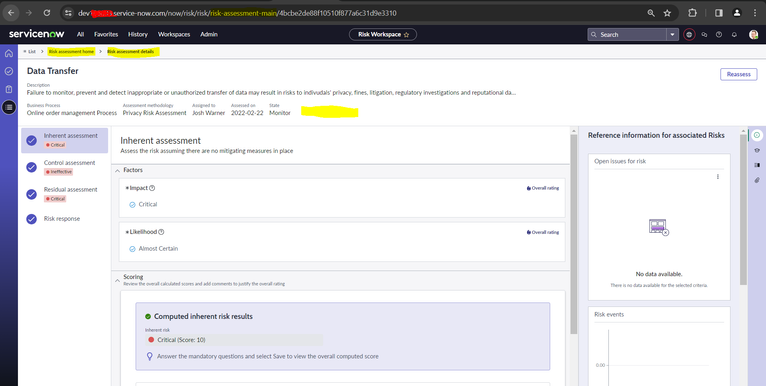This screenshot has height=386, width=766.
Task: Collapse the Factors section
Action: click(117, 171)
